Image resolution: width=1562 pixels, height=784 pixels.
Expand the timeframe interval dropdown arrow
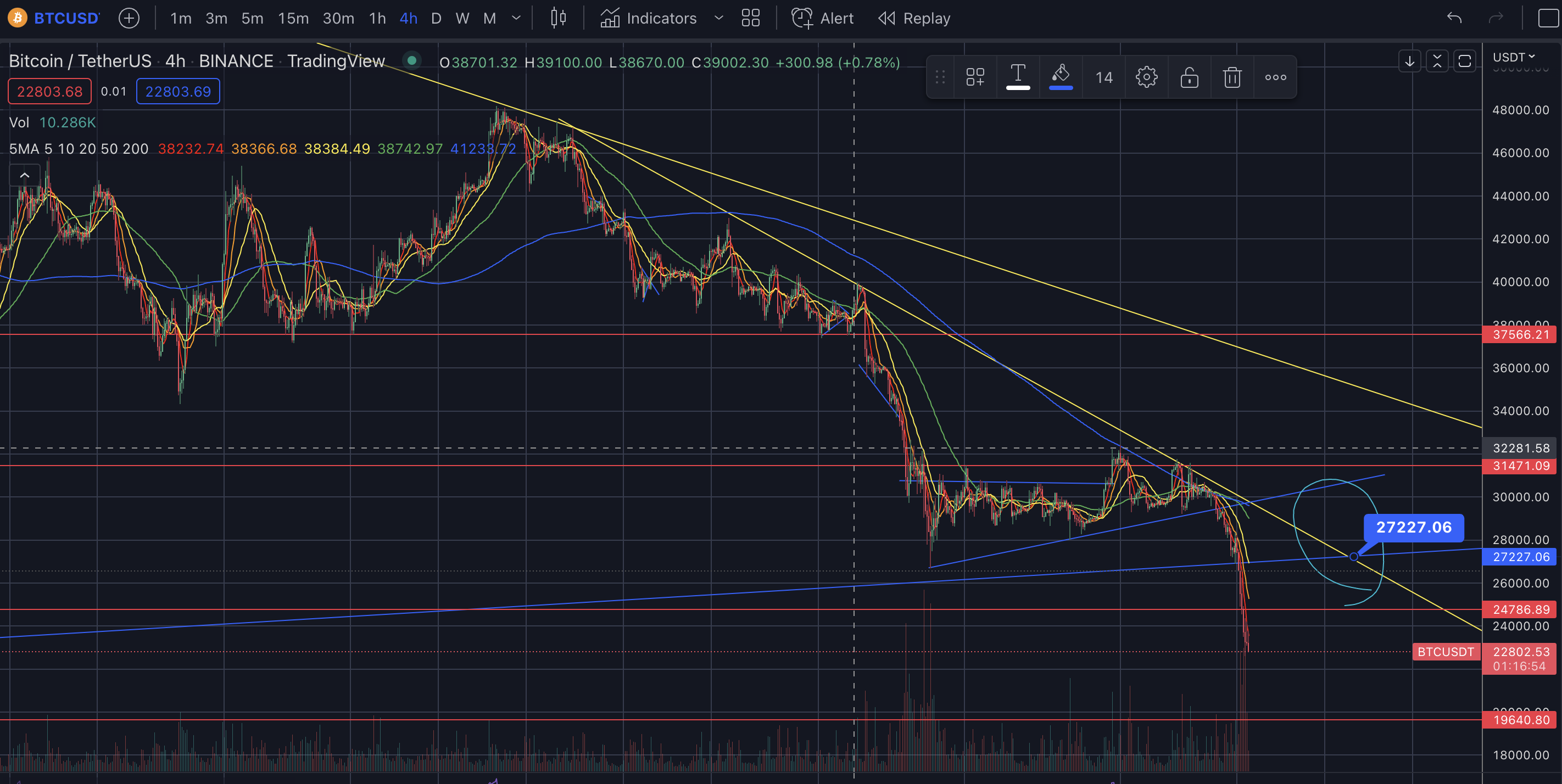coord(516,18)
